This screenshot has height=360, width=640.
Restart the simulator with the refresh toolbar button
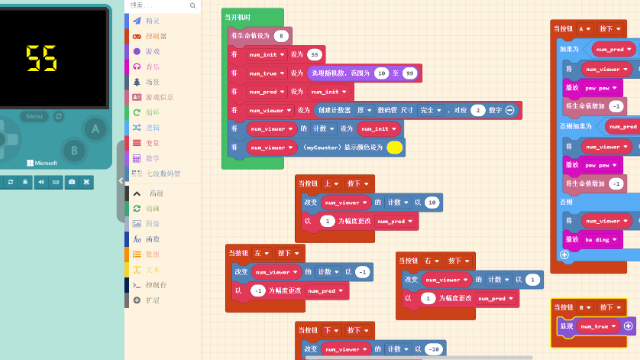point(11,182)
